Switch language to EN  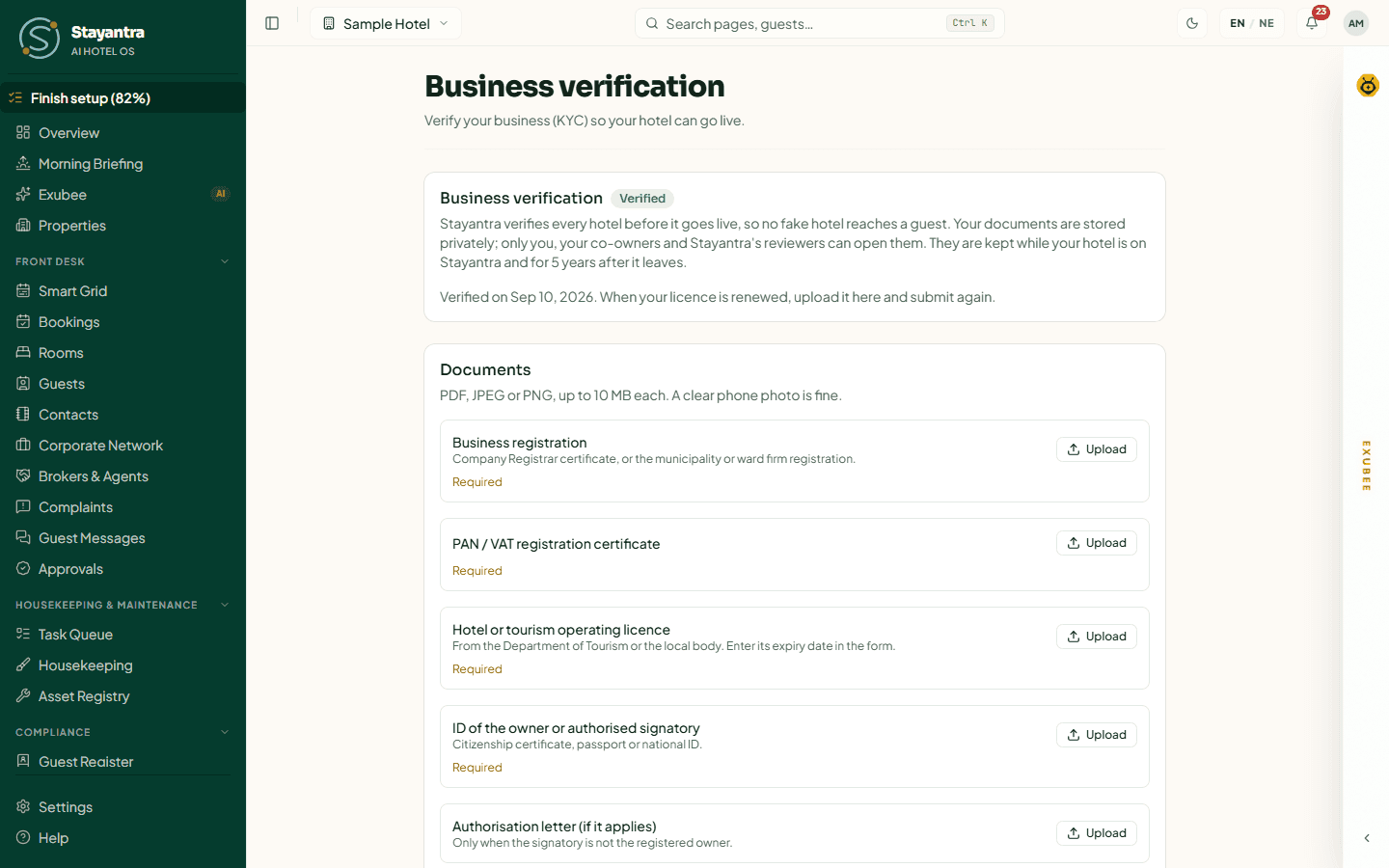tap(1238, 23)
